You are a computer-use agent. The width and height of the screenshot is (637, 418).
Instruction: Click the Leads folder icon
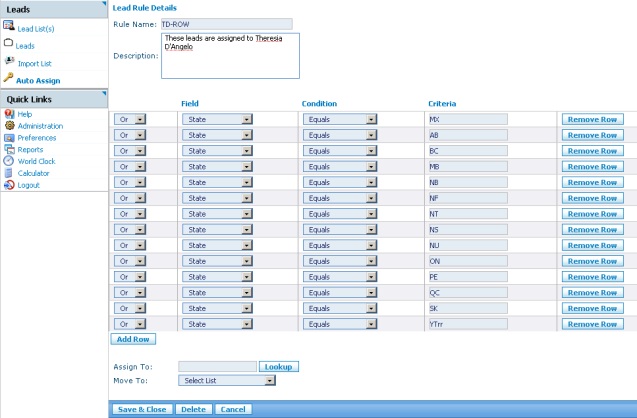[8, 43]
